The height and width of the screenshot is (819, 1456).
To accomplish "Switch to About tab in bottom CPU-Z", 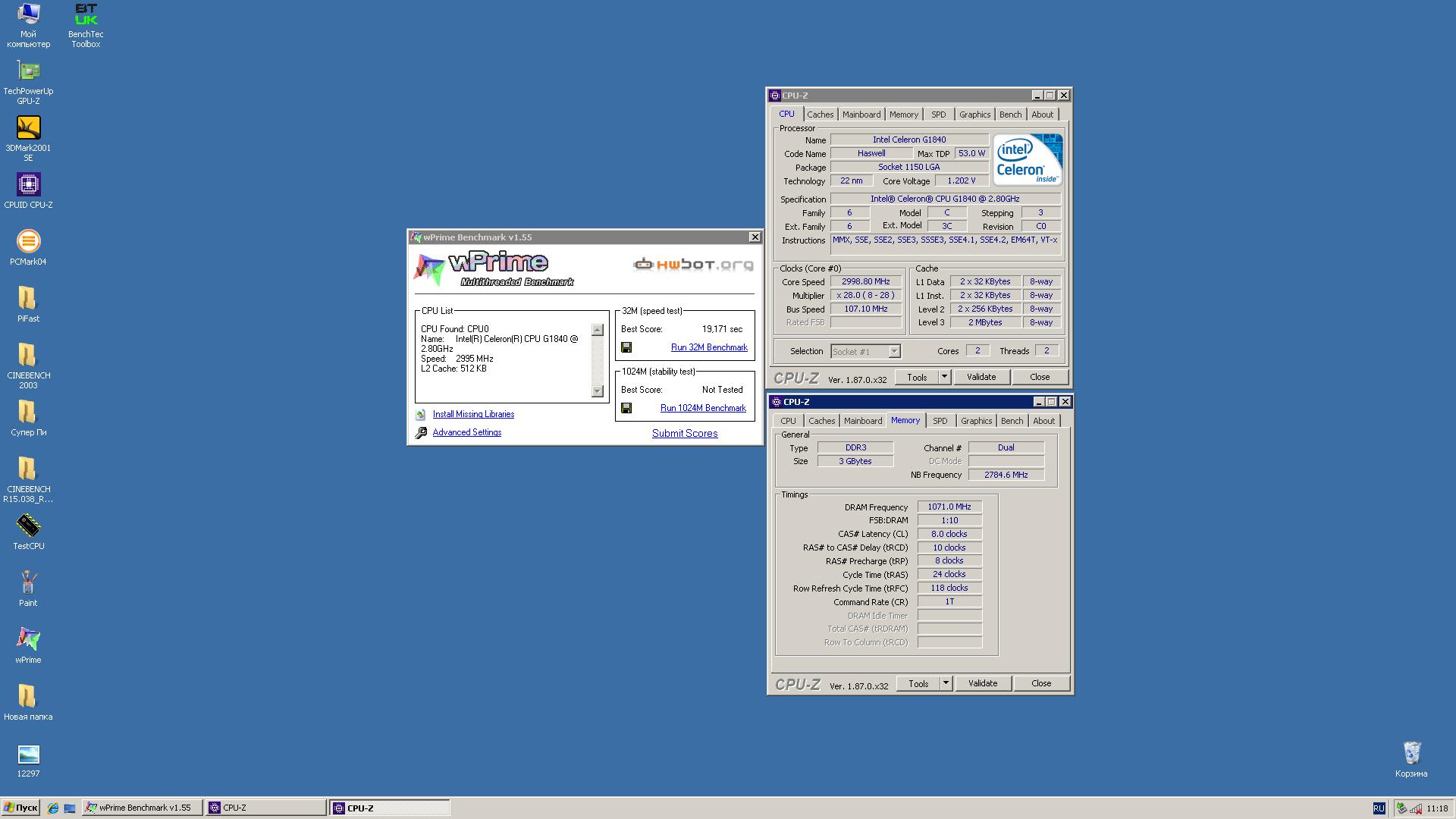I will (1043, 421).
